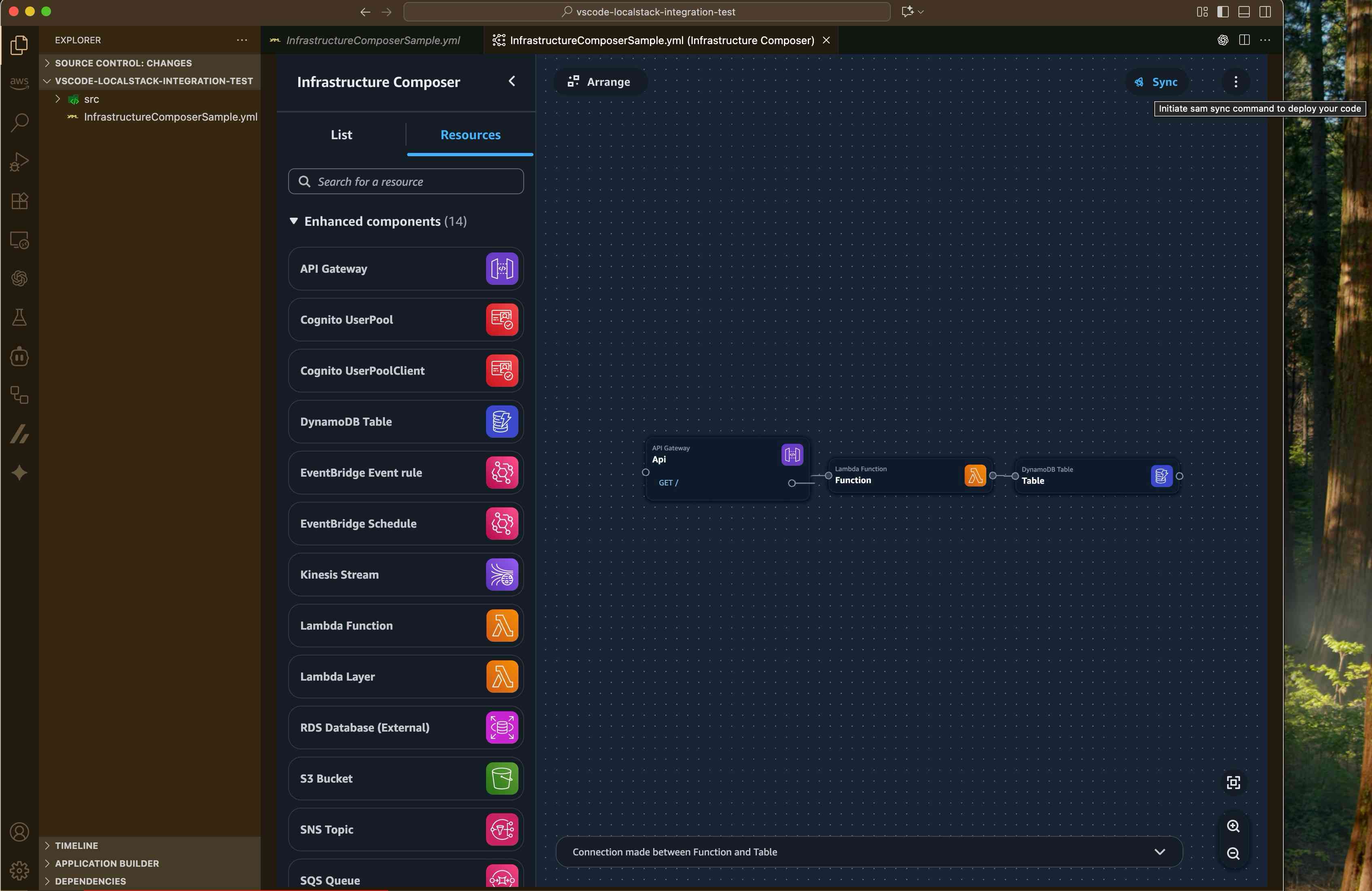
Task: Toggle the bottom panel layout
Action: pyautogui.click(x=1243, y=11)
